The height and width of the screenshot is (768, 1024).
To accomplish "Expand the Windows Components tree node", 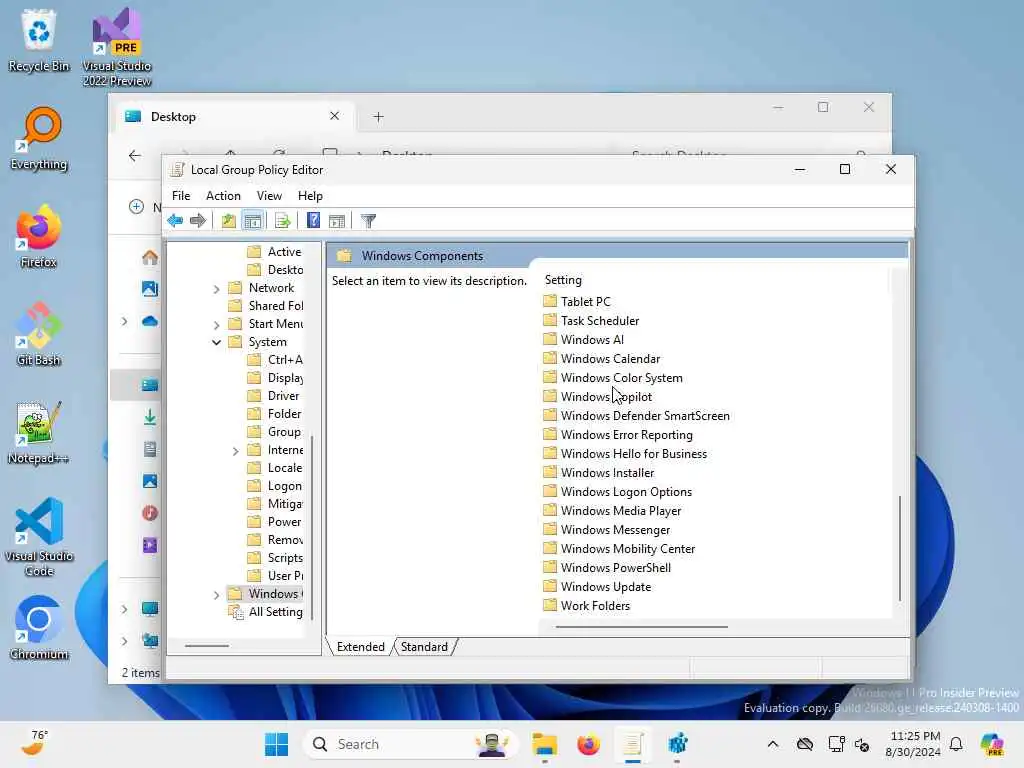I will [x=216, y=594].
